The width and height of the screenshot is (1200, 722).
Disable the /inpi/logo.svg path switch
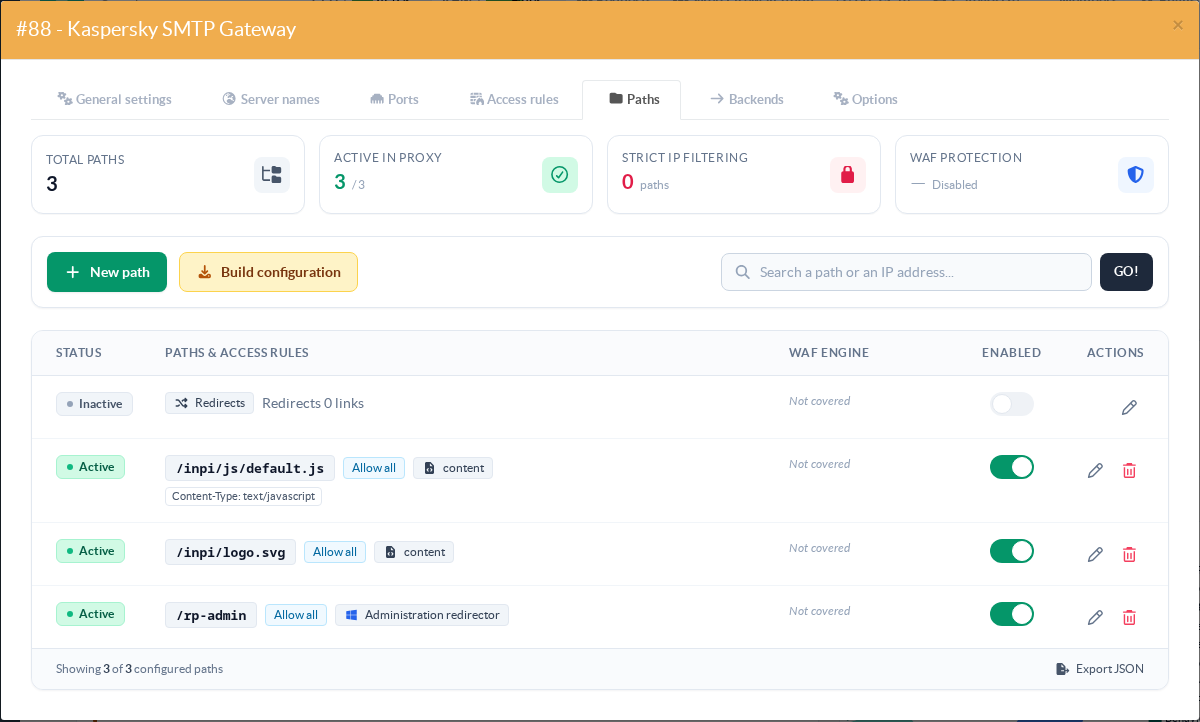click(1012, 551)
